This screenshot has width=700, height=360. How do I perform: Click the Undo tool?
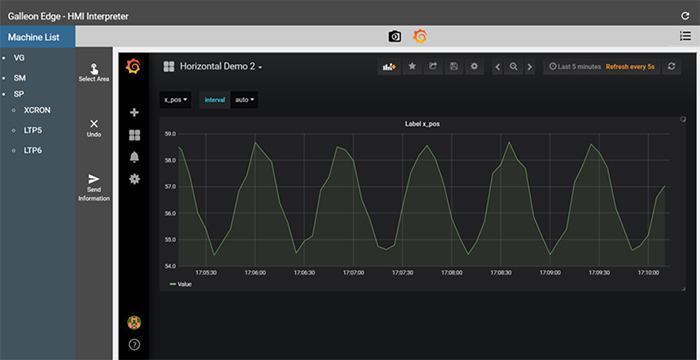[94, 128]
